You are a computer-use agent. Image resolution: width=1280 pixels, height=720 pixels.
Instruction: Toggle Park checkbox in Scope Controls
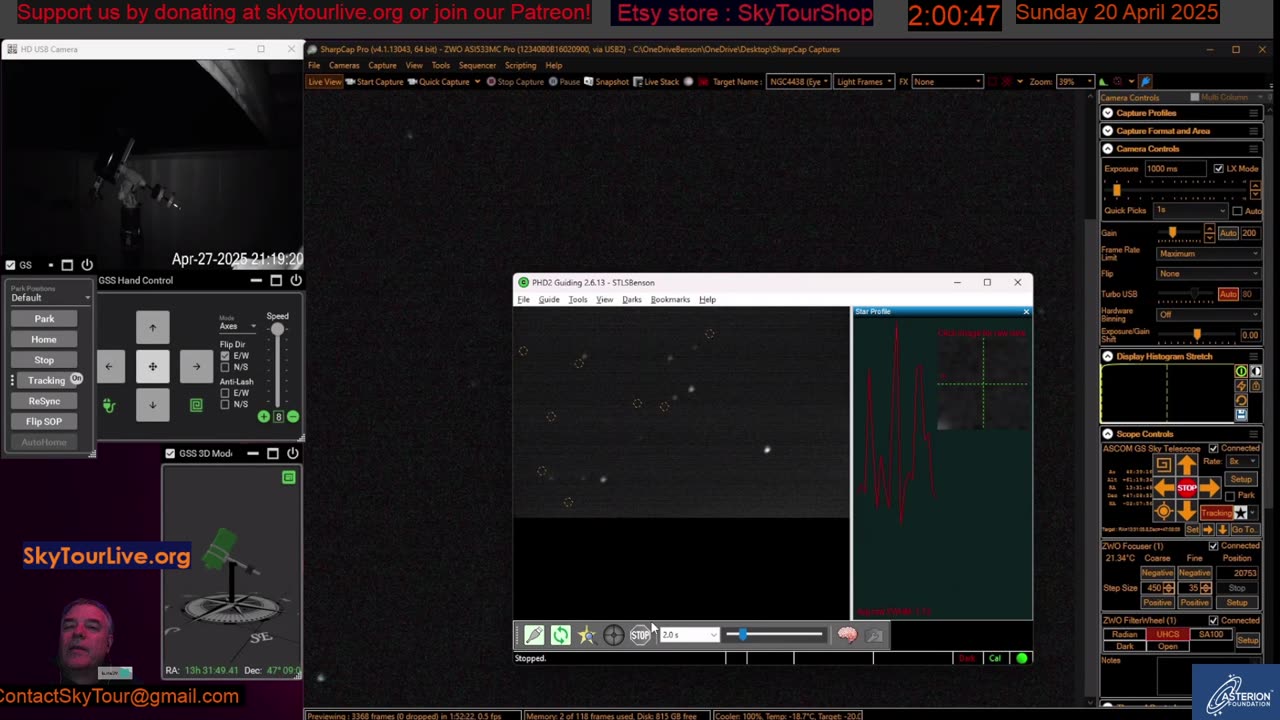(1230, 496)
